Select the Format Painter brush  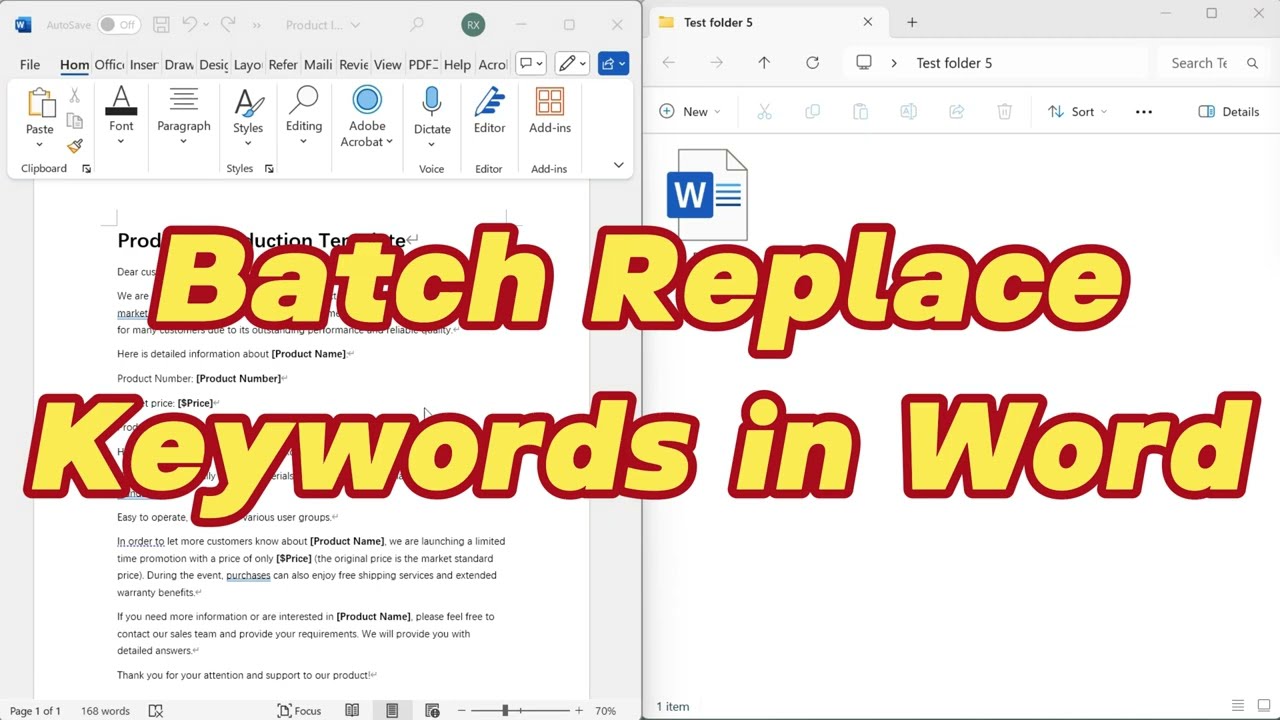coord(74,146)
